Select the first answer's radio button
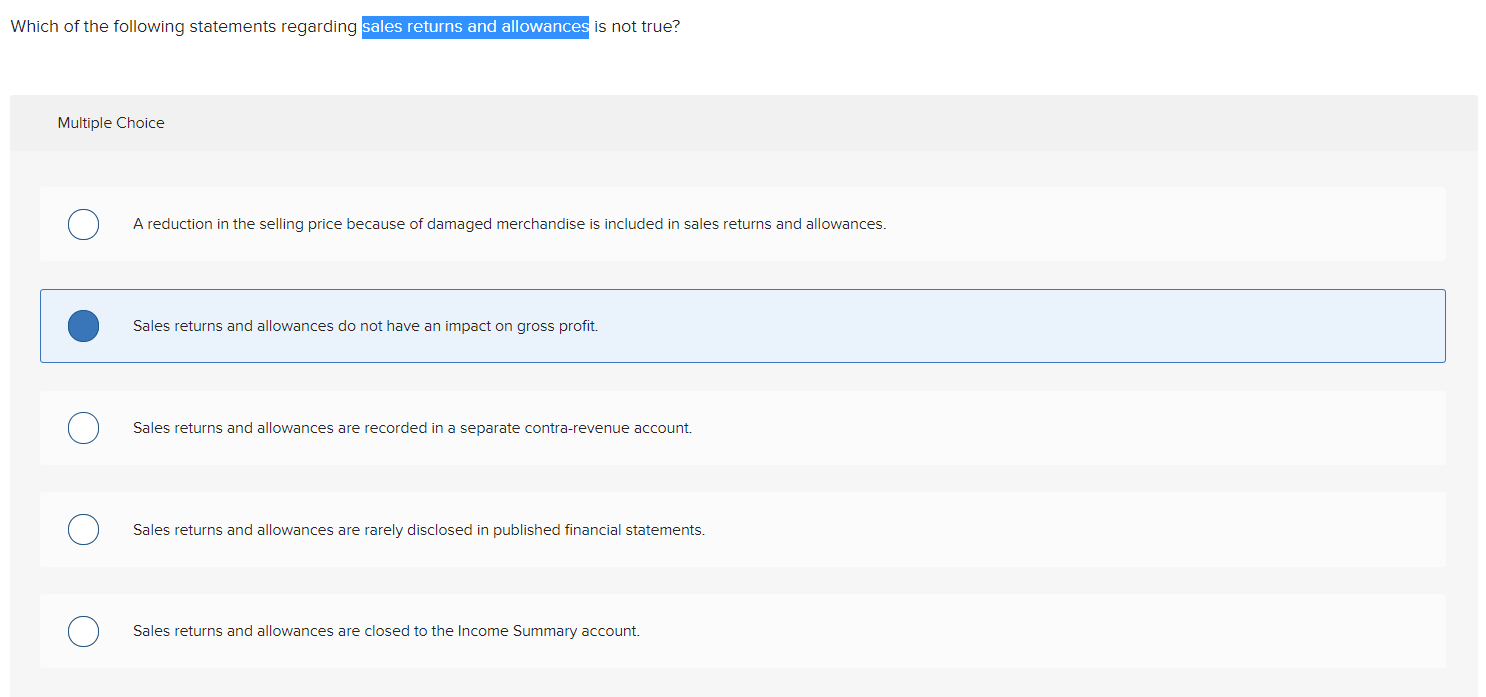The width and height of the screenshot is (1486, 697). (83, 224)
